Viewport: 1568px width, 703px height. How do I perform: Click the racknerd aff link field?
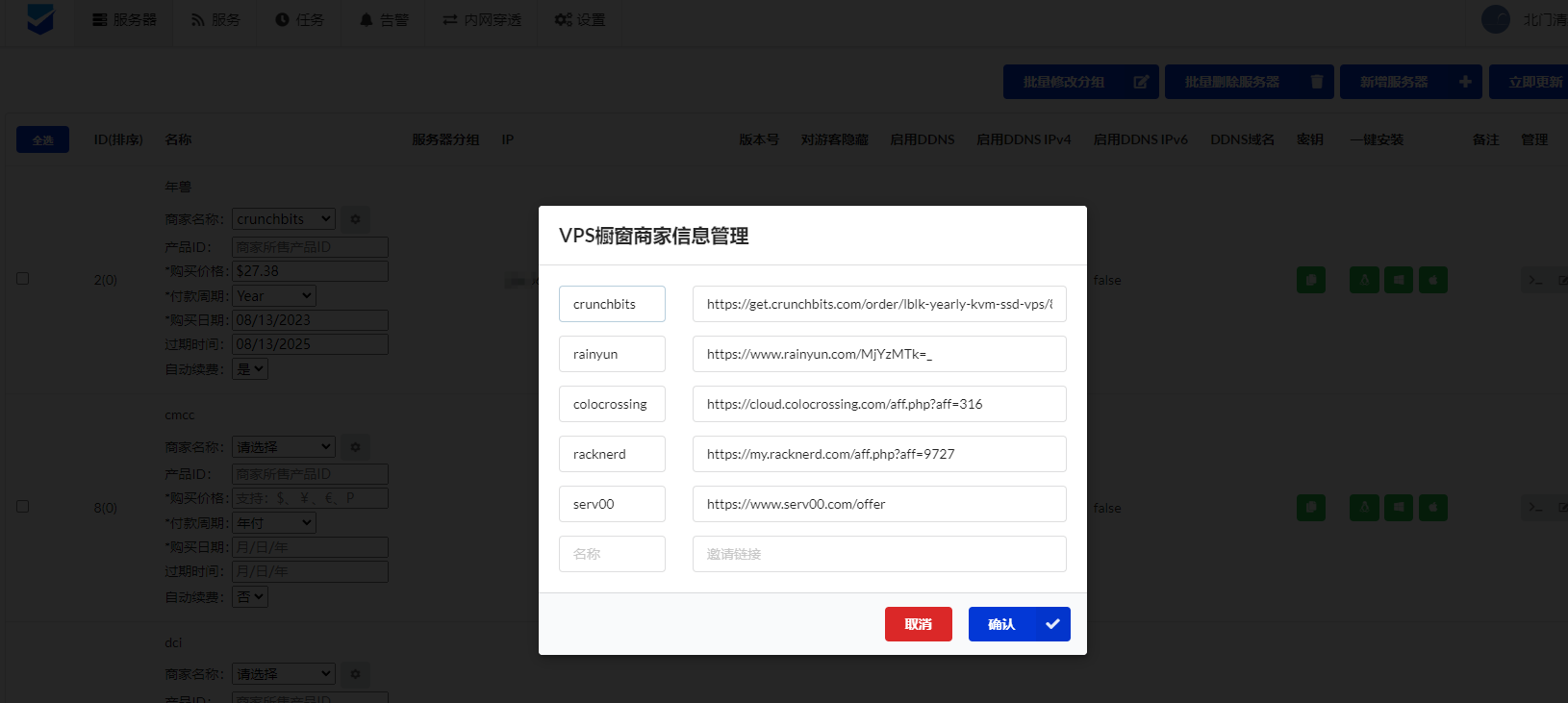click(x=879, y=454)
